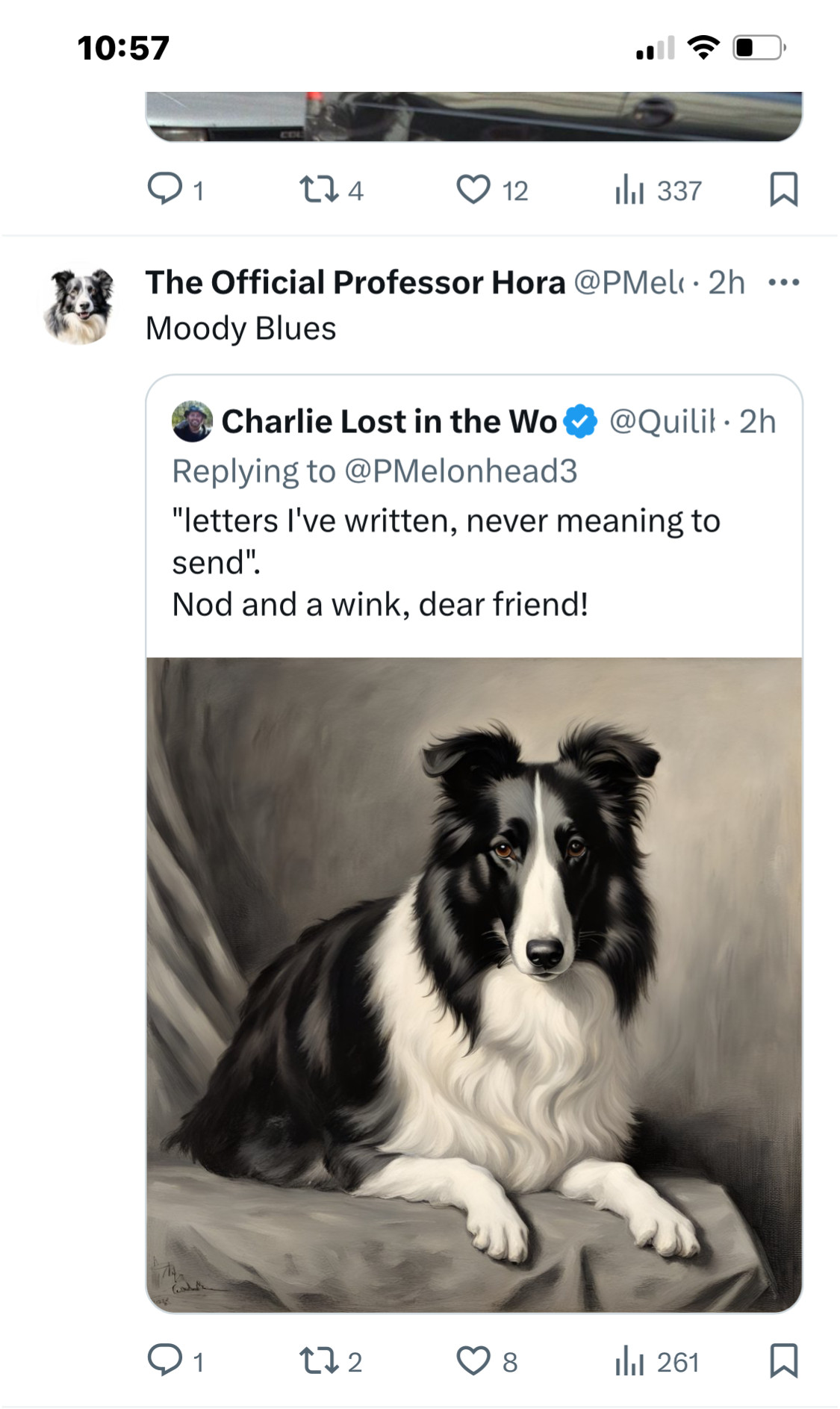840x1409 pixels.
Task: Reply to the Moody Blues post
Action: coord(165,1360)
